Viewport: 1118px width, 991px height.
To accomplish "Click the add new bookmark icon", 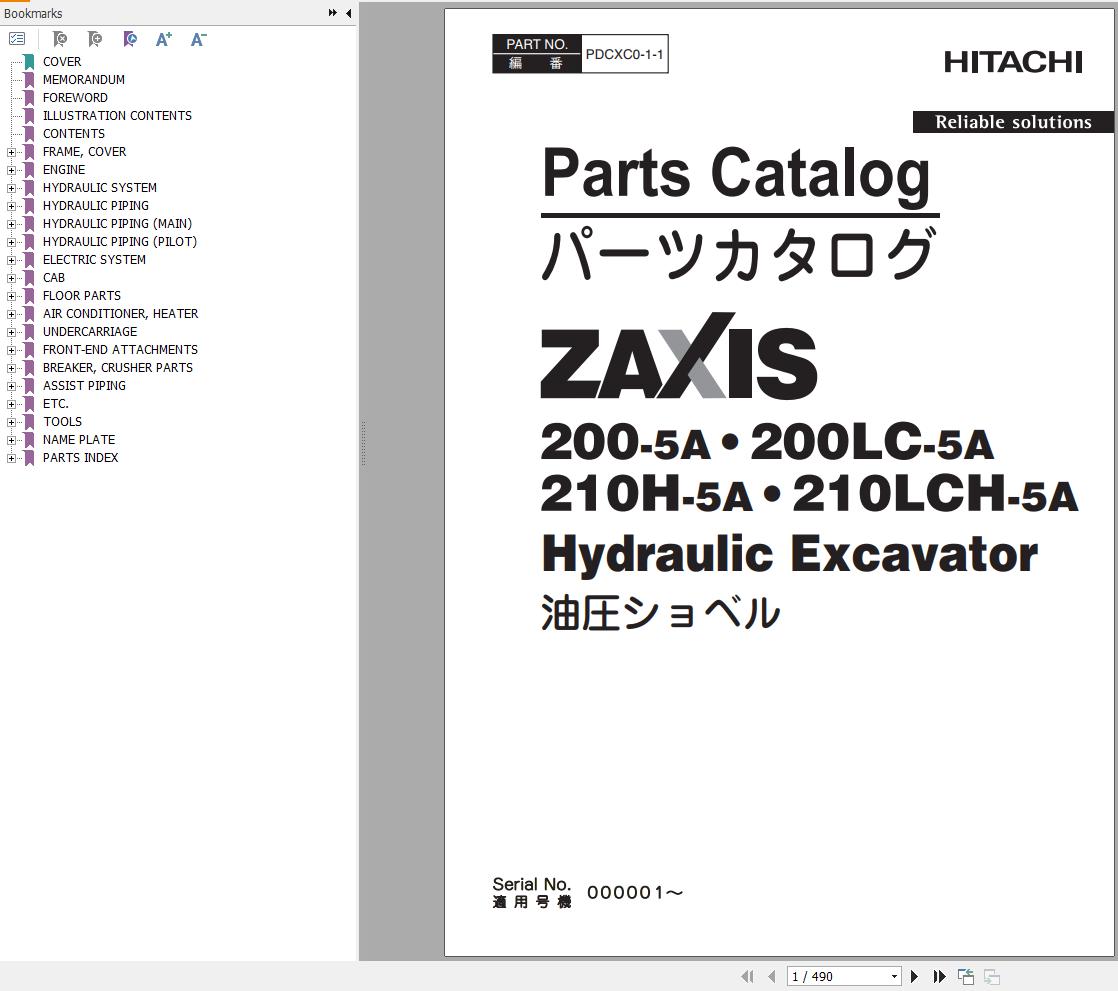I will pyautogui.click(x=95, y=39).
